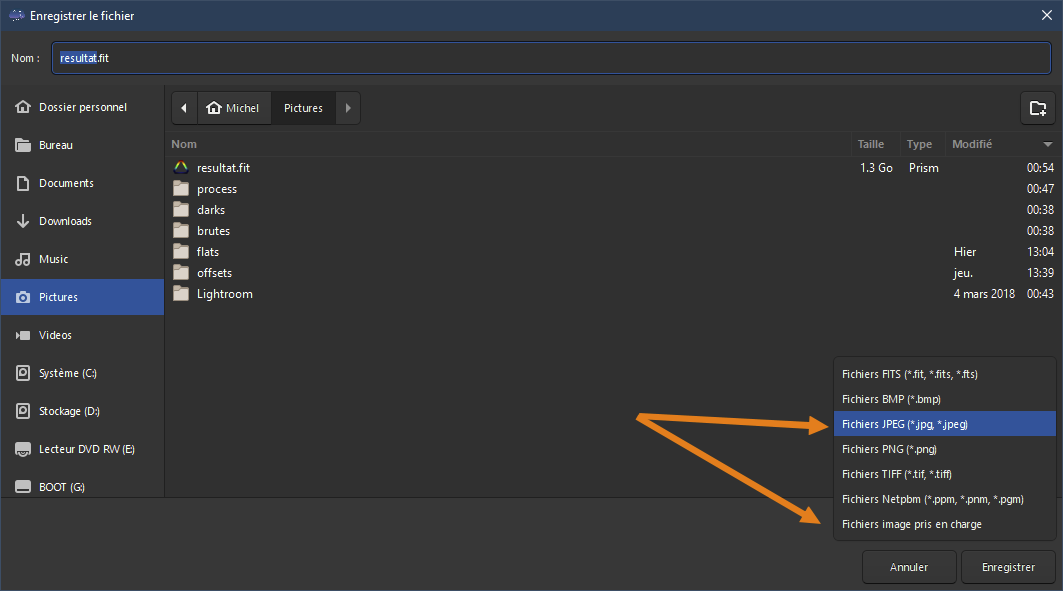This screenshot has height=591, width=1063.
Task: Click the flats folder icon
Action: pyautogui.click(x=181, y=251)
